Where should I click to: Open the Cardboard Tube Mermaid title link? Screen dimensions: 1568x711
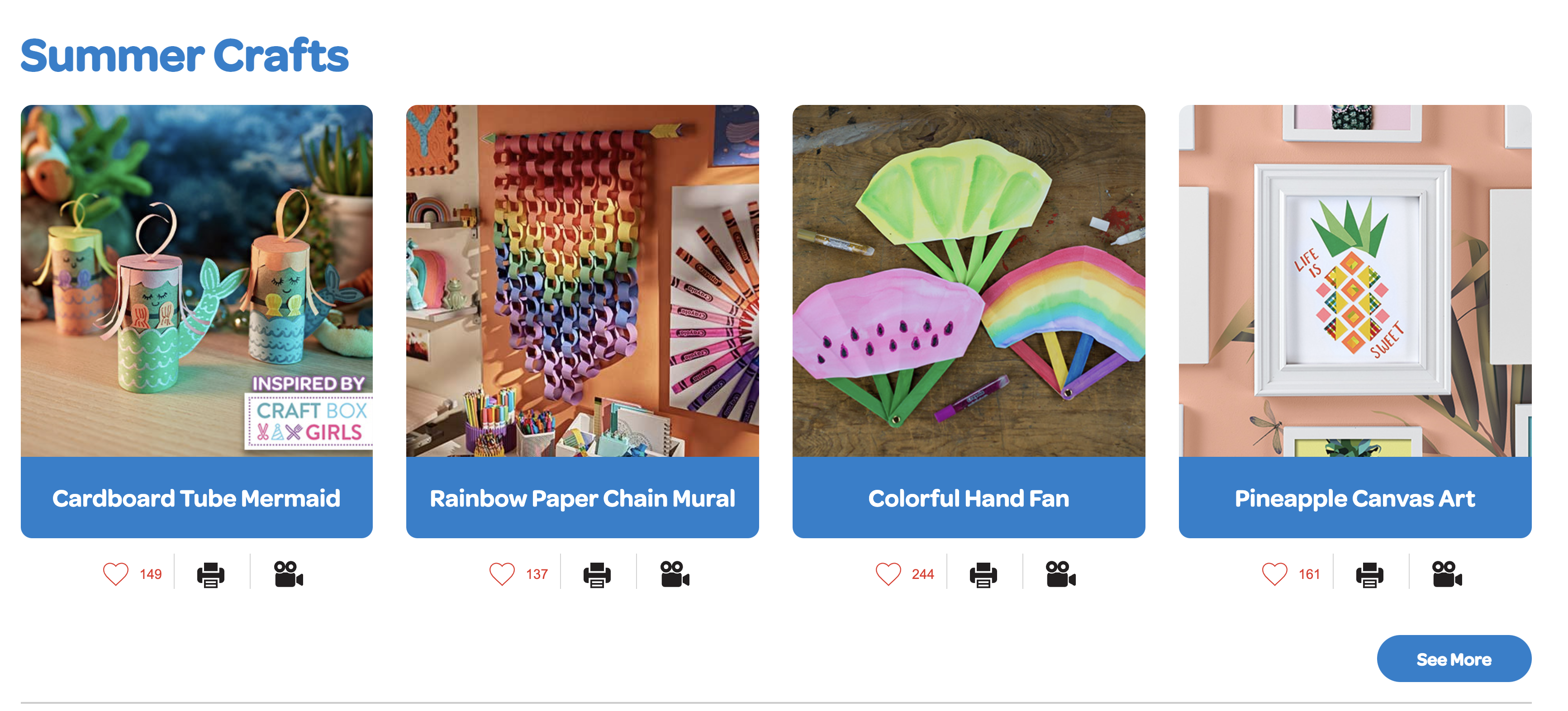197,498
